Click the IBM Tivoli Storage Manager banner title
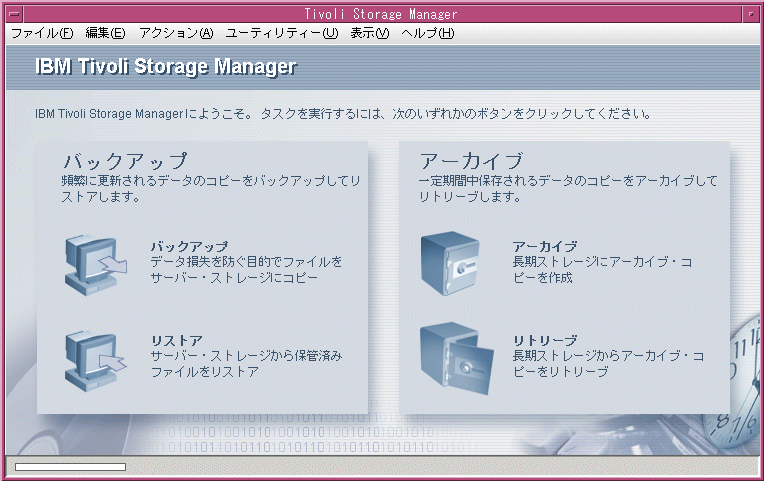Viewport: 764px width, 481px height. (166, 67)
